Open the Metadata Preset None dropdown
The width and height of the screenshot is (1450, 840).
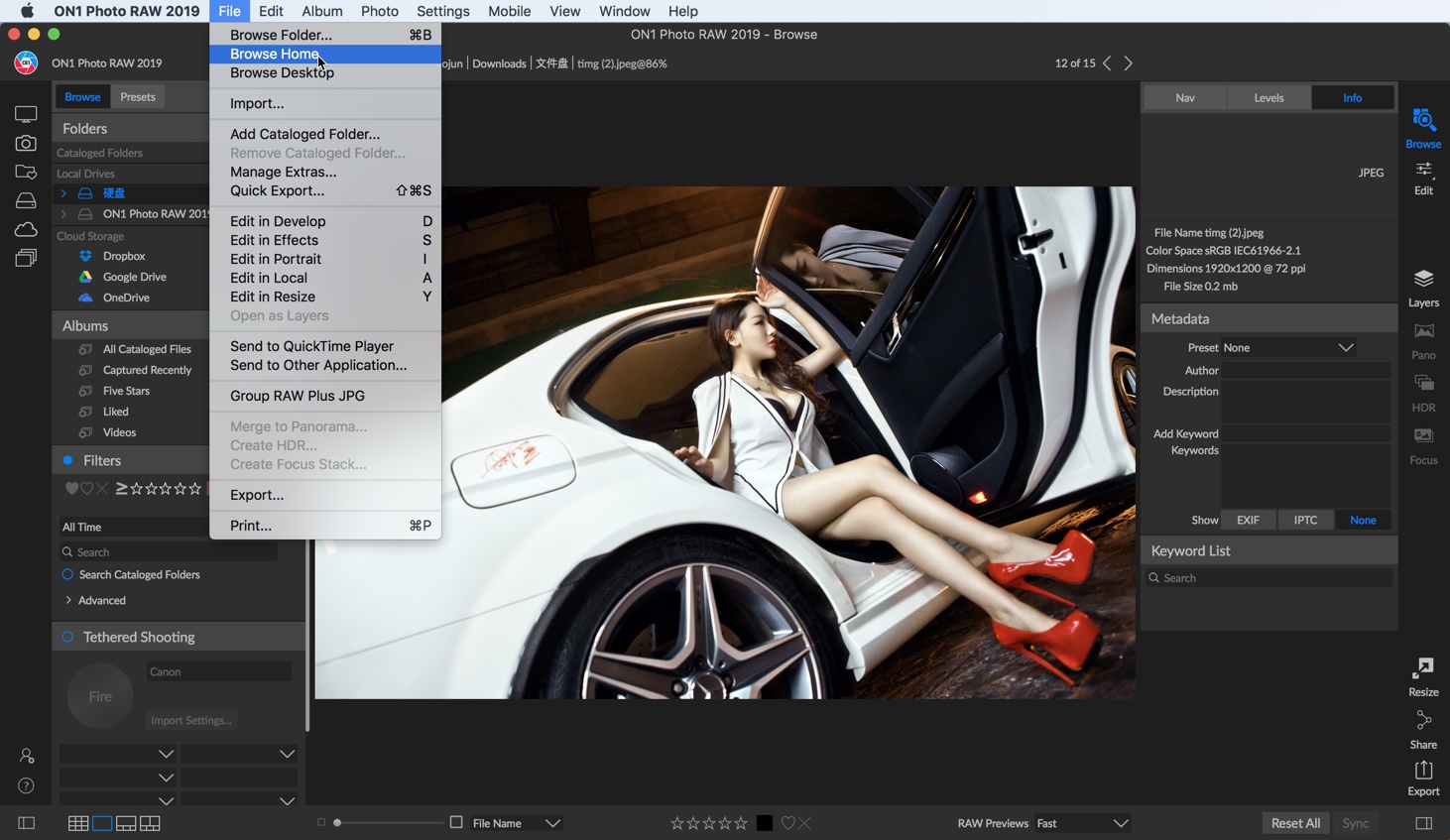tap(1288, 348)
